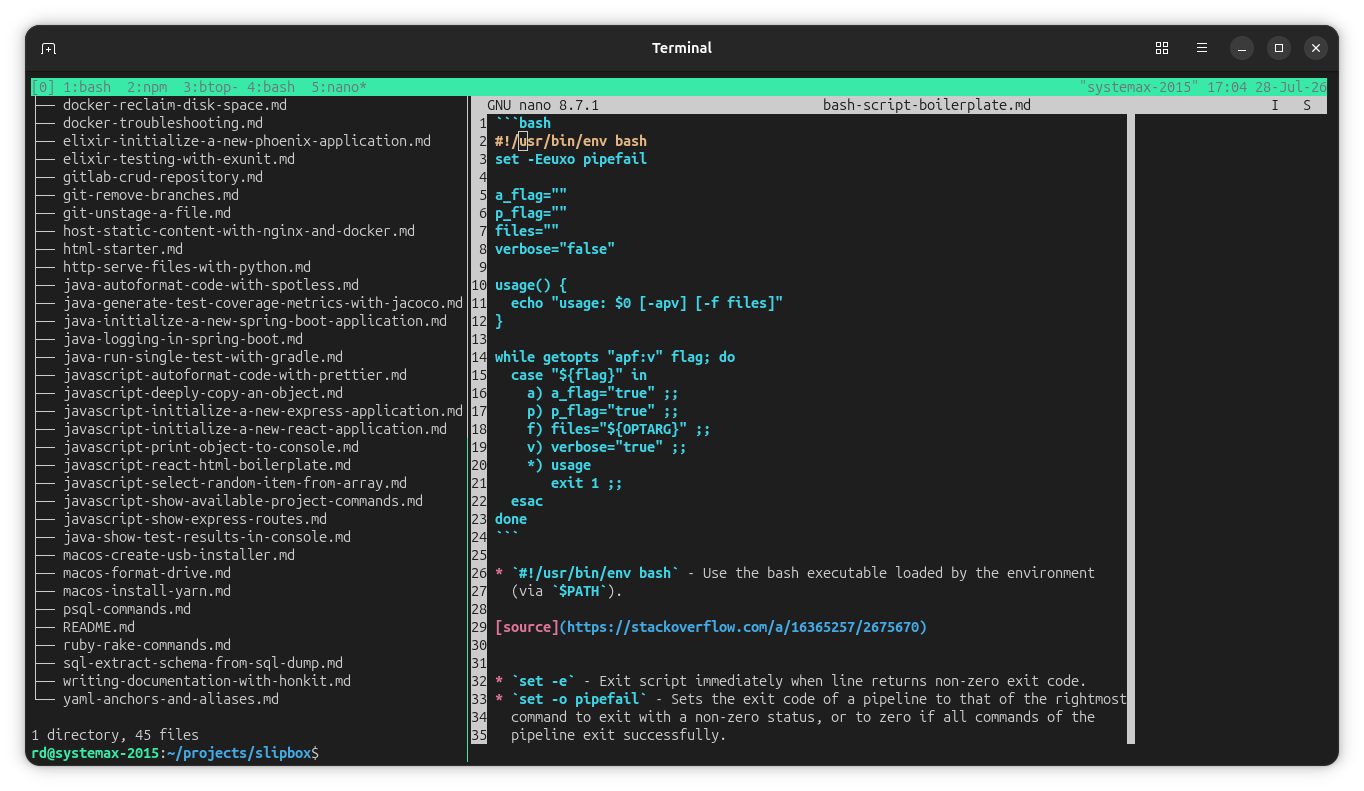1364x791 pixels.
Task: Click the GNU nano 8.7.1 title text
Action: pyautogui.click(x=543, y=105)
